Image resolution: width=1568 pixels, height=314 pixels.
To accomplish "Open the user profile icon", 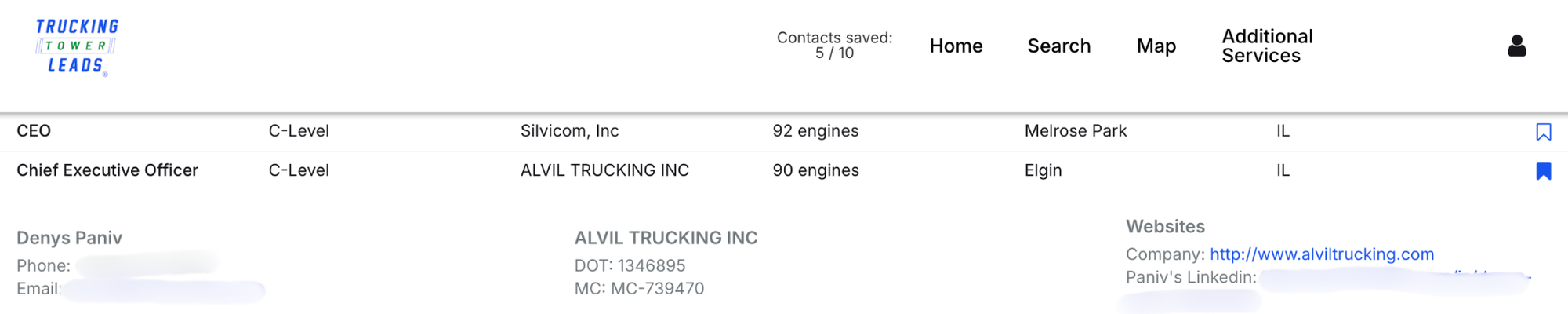I will tap(1516, 46).
